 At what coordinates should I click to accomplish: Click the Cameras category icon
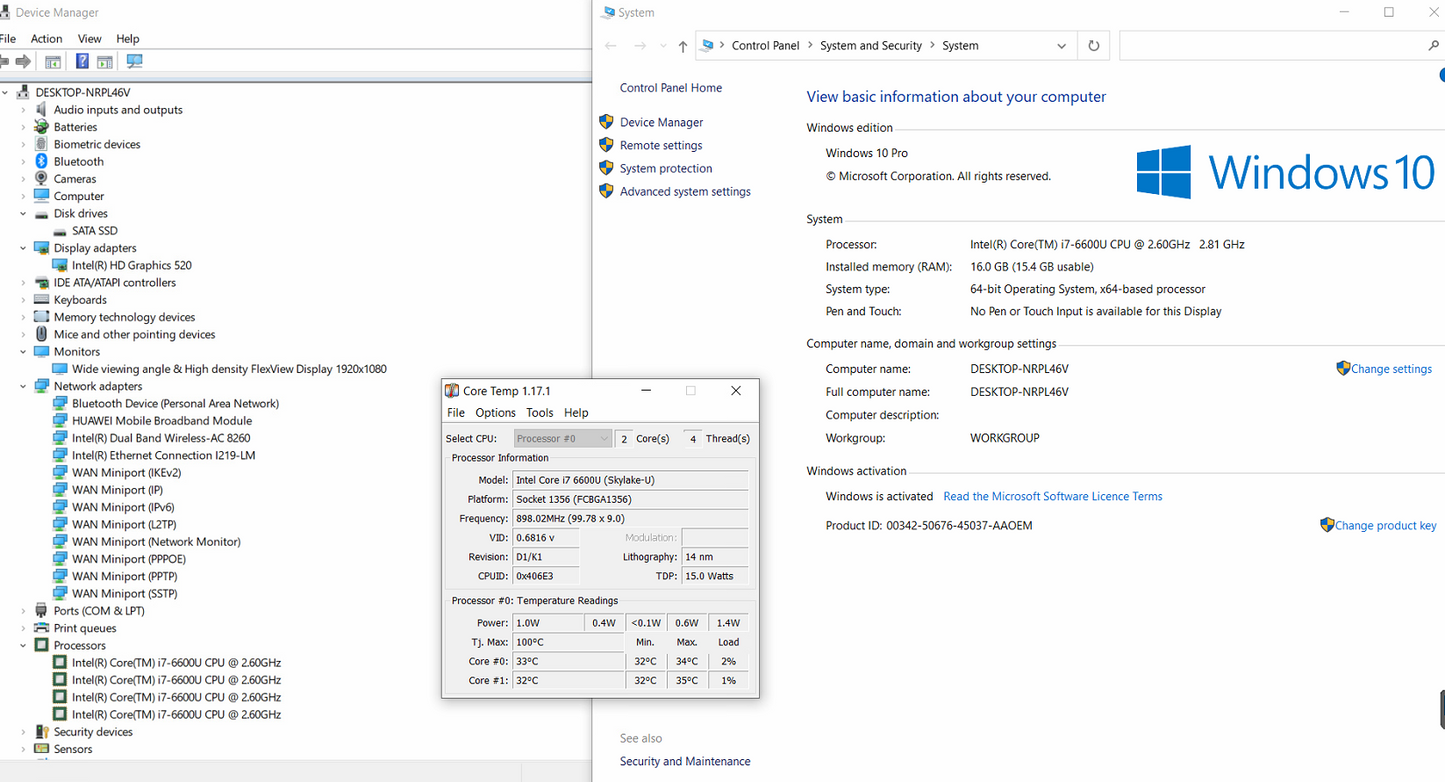41,179
